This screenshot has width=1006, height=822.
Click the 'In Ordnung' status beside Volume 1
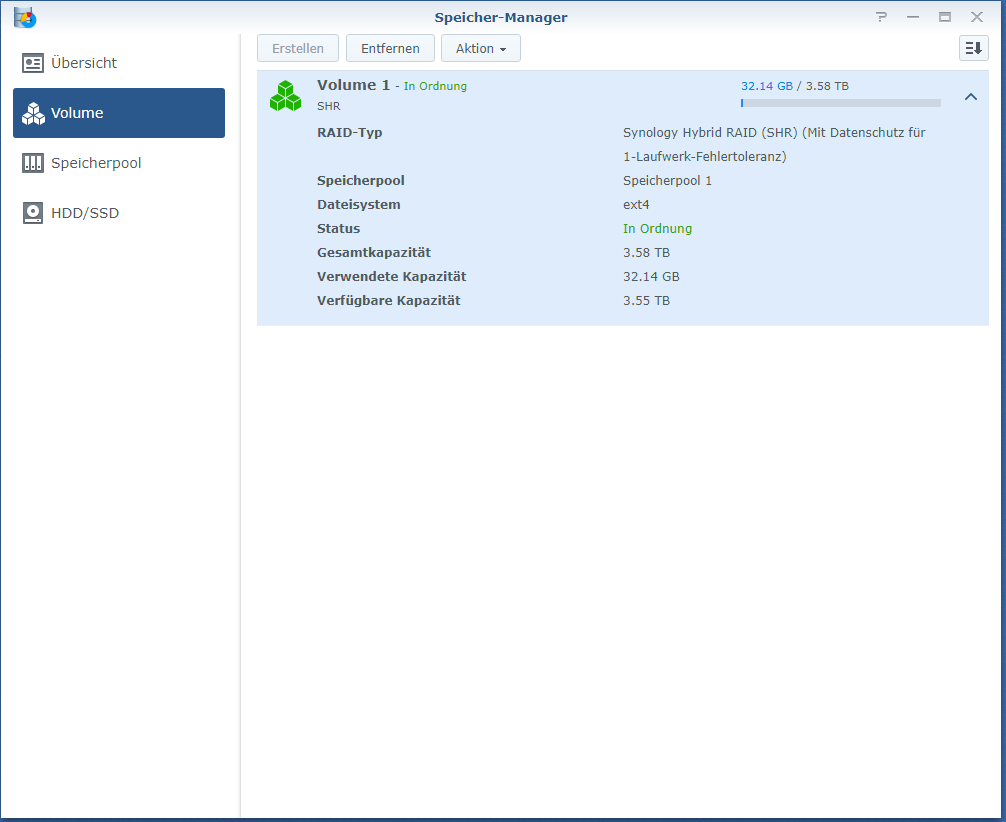(x=435, y=86)
